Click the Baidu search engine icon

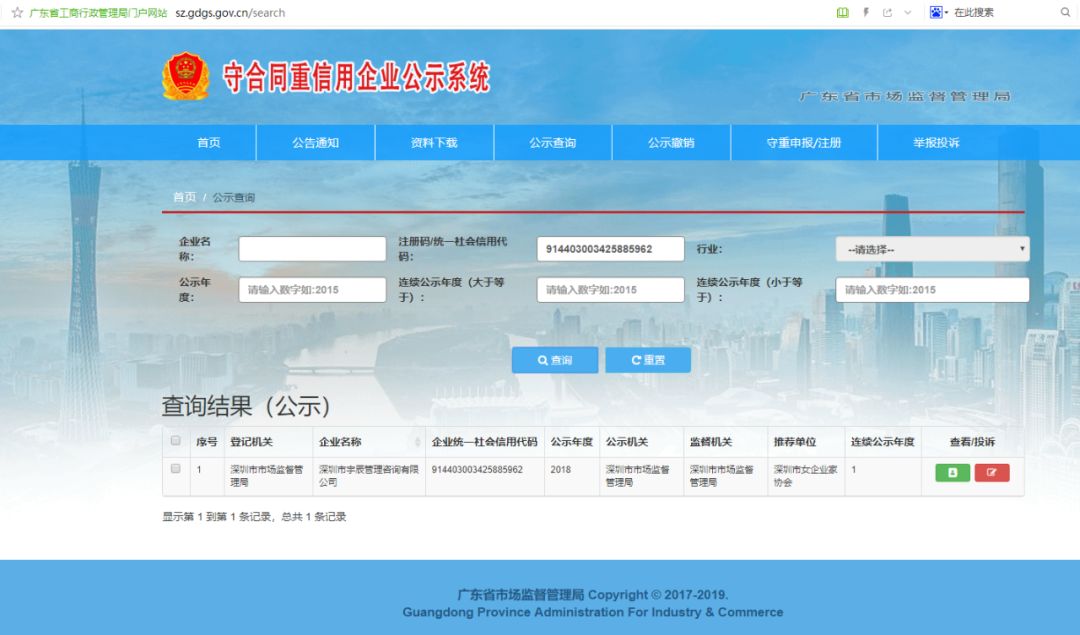pyautogui.click(x=936, y=12)
